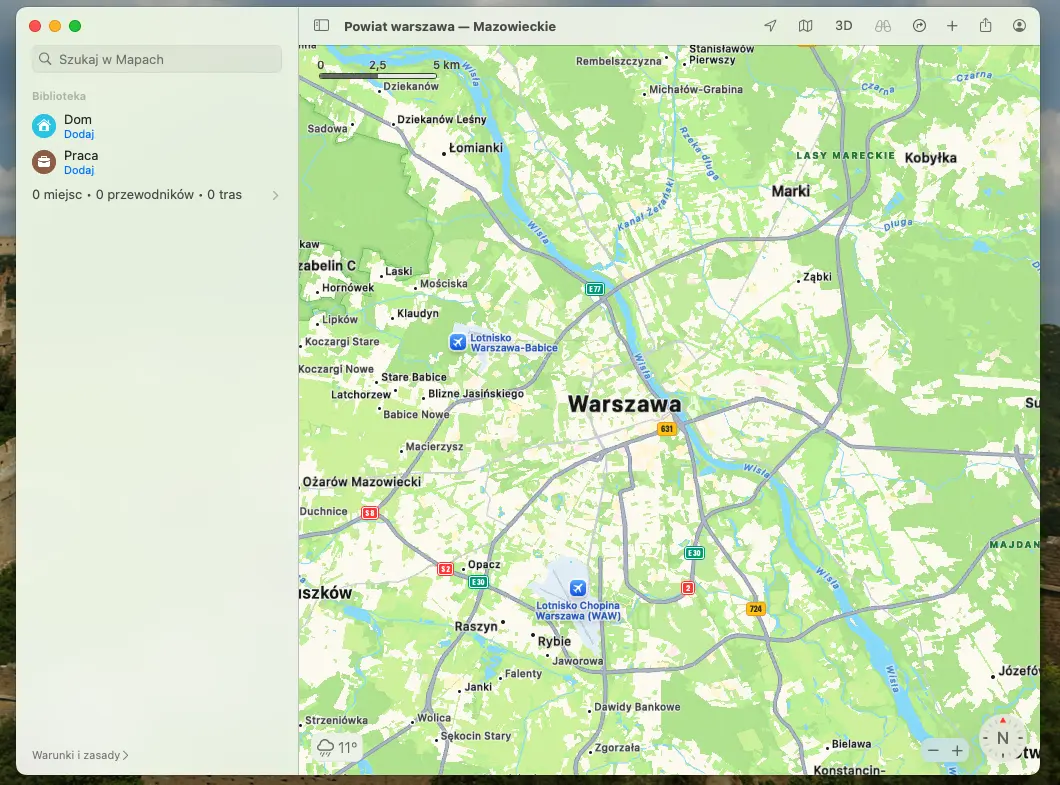Show current location with arrow icon
The image size is (1060, 785).
pos(770,26)
